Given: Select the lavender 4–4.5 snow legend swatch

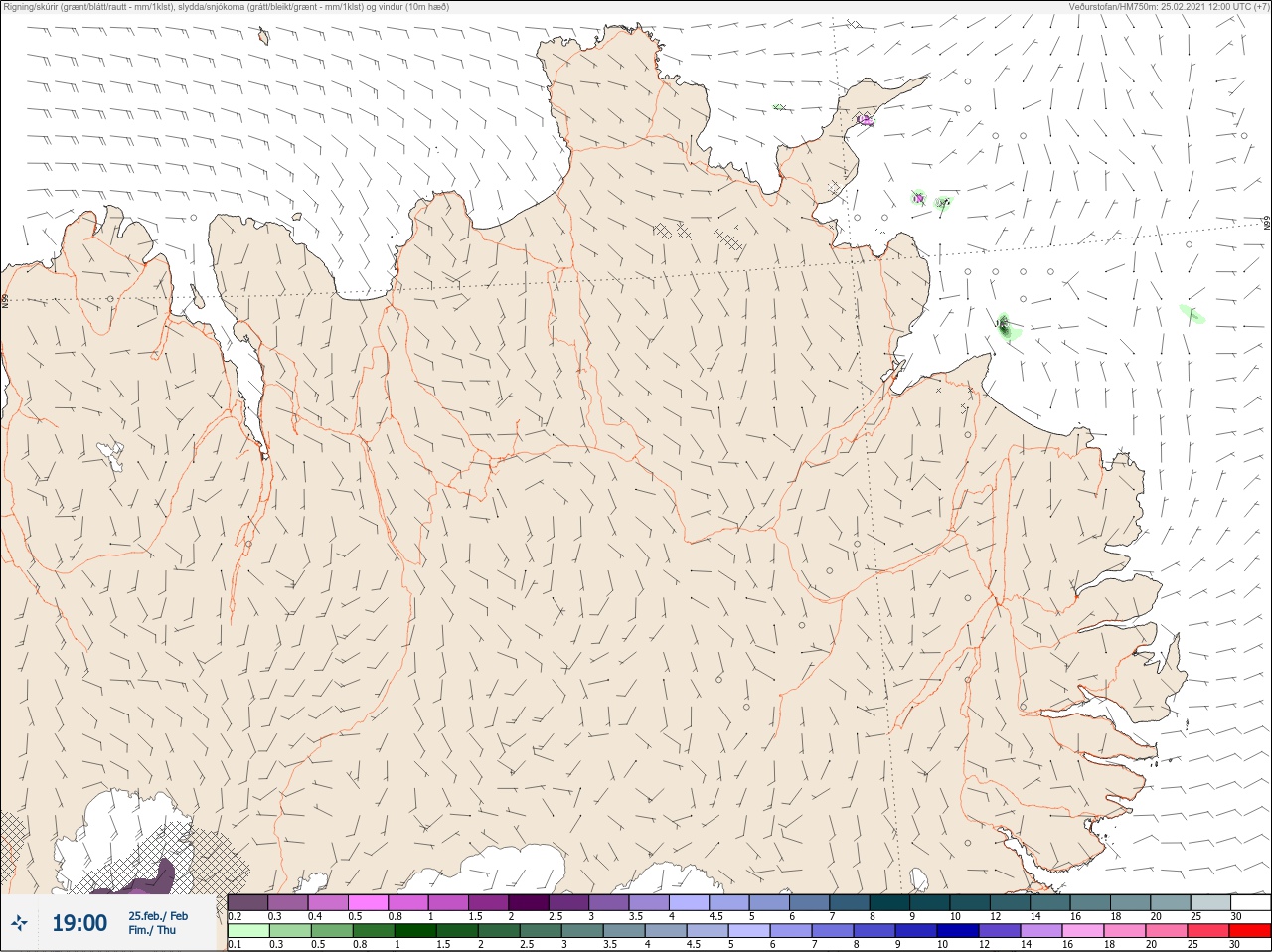Looking at the screenshot, I should 690,902.
